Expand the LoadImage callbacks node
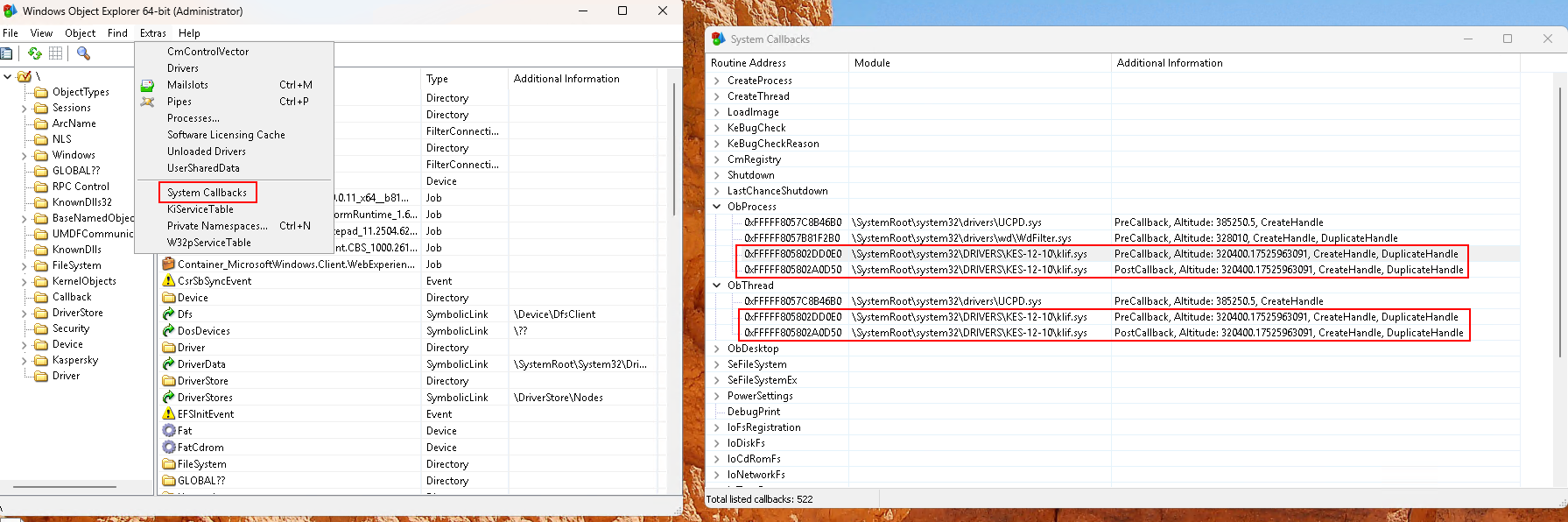 click(x=717, y=112)
